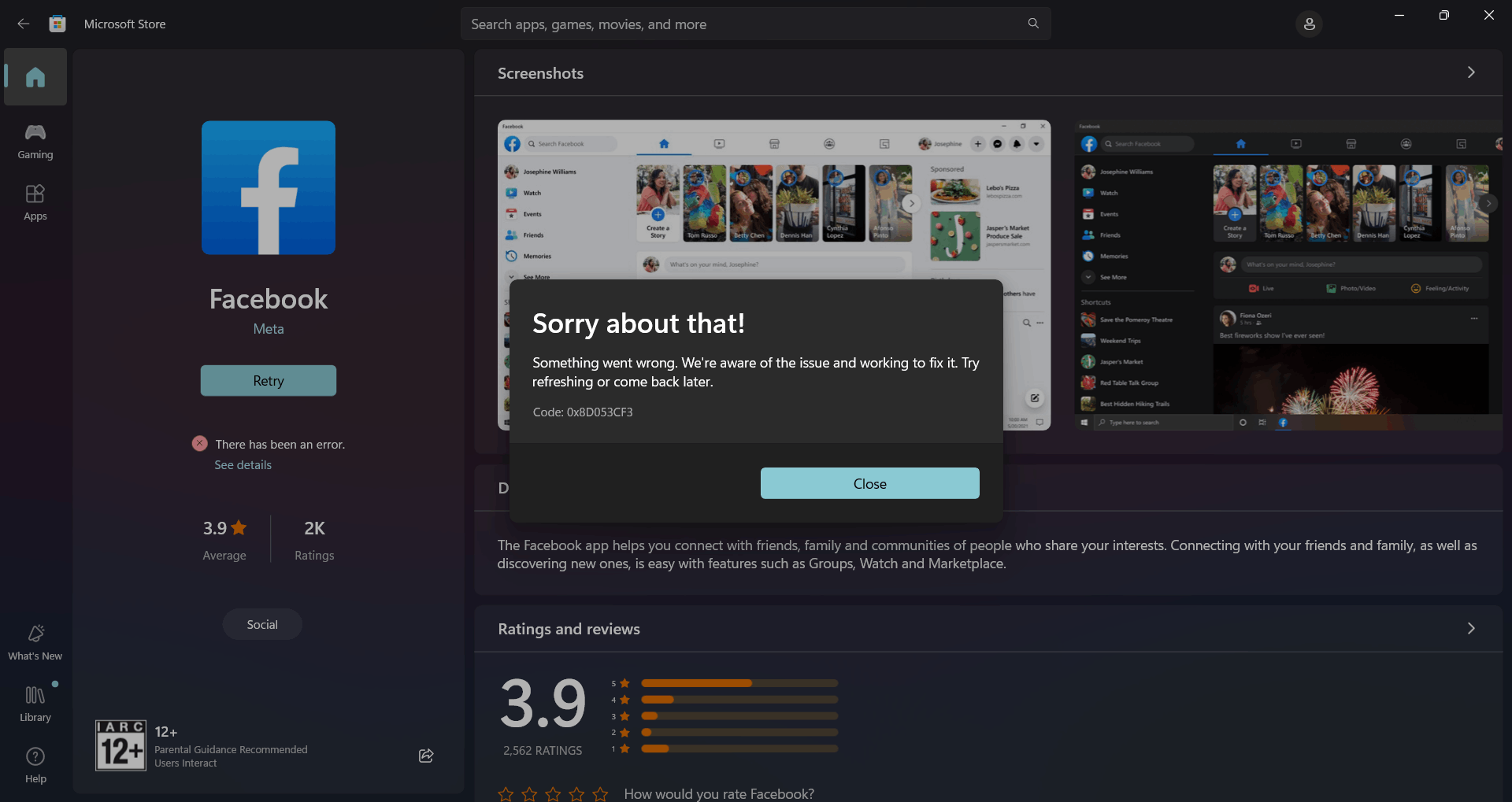Expand the Ratings and reviews chevron
This screenshot has width=1512, height=802.
(x=1471, y=628)
